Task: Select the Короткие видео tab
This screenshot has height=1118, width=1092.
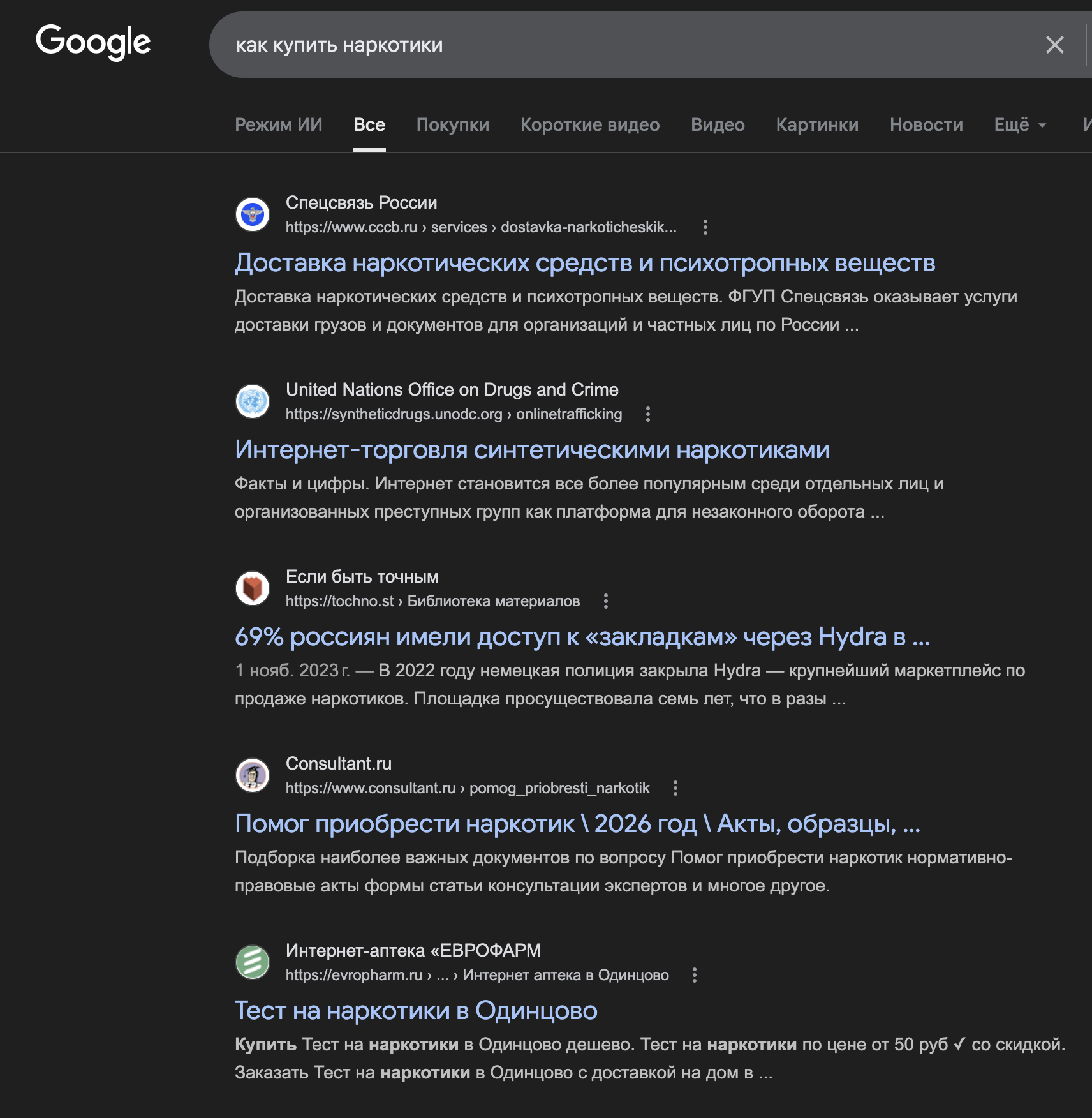Action: (x=590, y=125)
